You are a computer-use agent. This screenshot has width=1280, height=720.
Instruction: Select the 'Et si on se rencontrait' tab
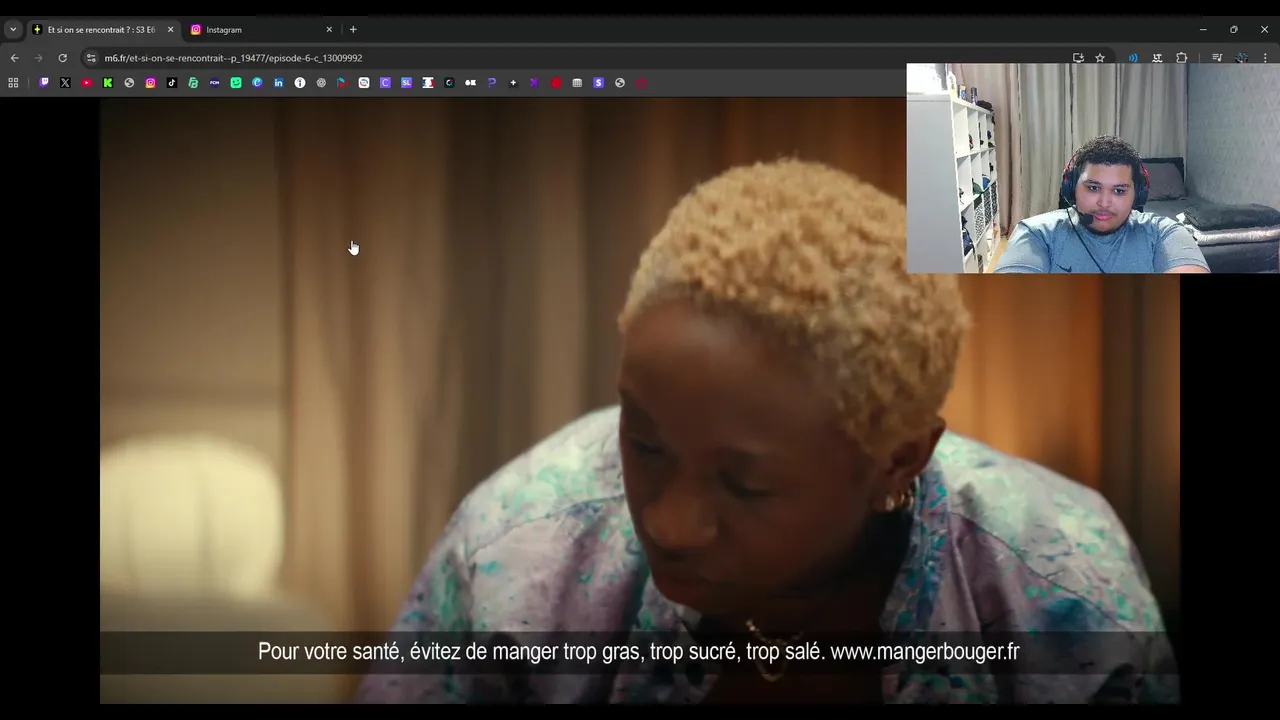click(103, 30)
